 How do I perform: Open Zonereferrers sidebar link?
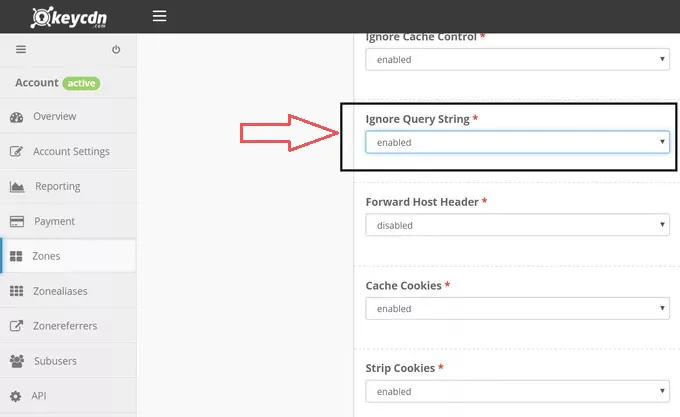point(65,326)
